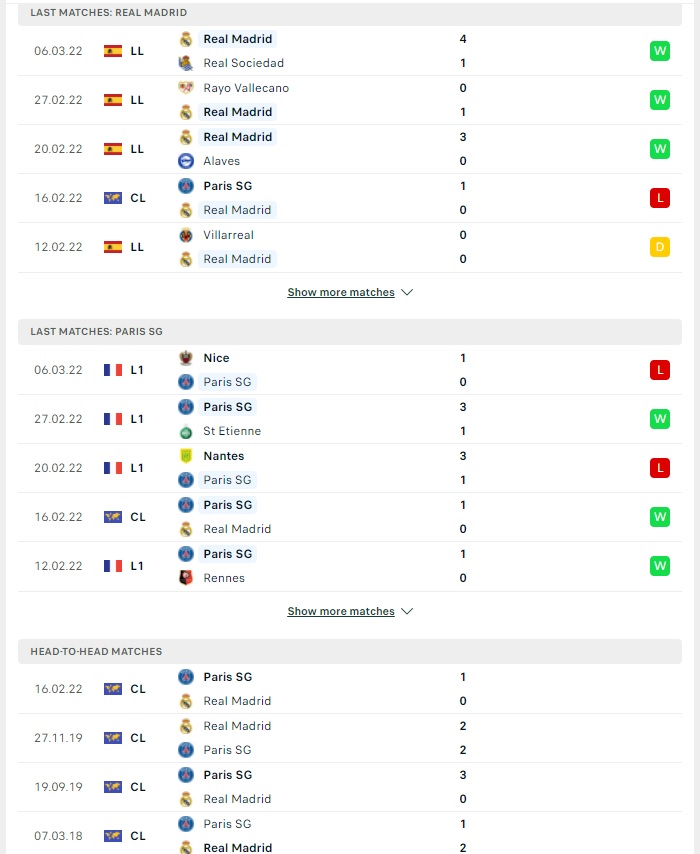Click the Rayo Vallecano club crest
Viewport: 700px width, 854px height.
(186, 88)
